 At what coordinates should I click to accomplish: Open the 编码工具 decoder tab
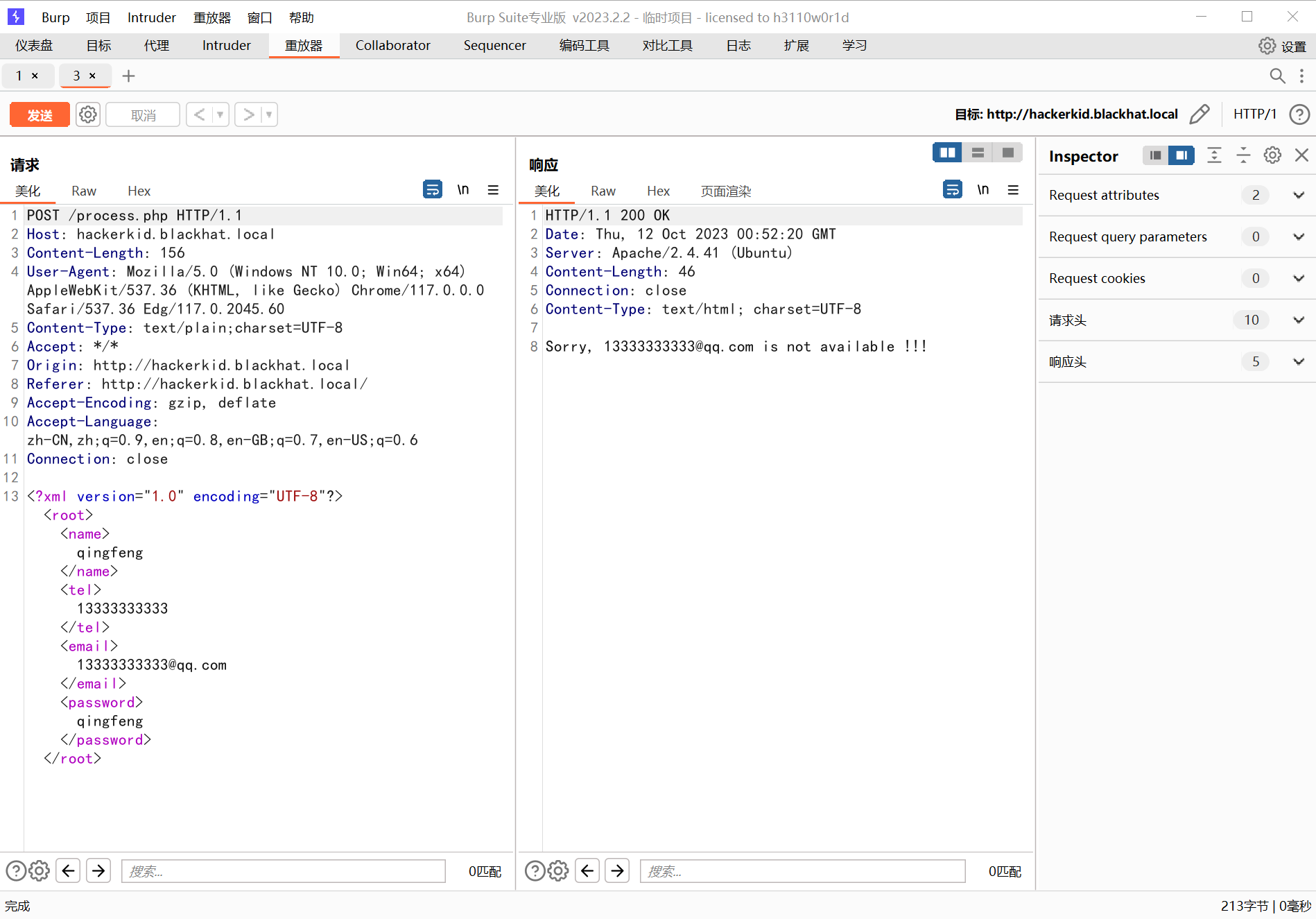pos(584,46)
